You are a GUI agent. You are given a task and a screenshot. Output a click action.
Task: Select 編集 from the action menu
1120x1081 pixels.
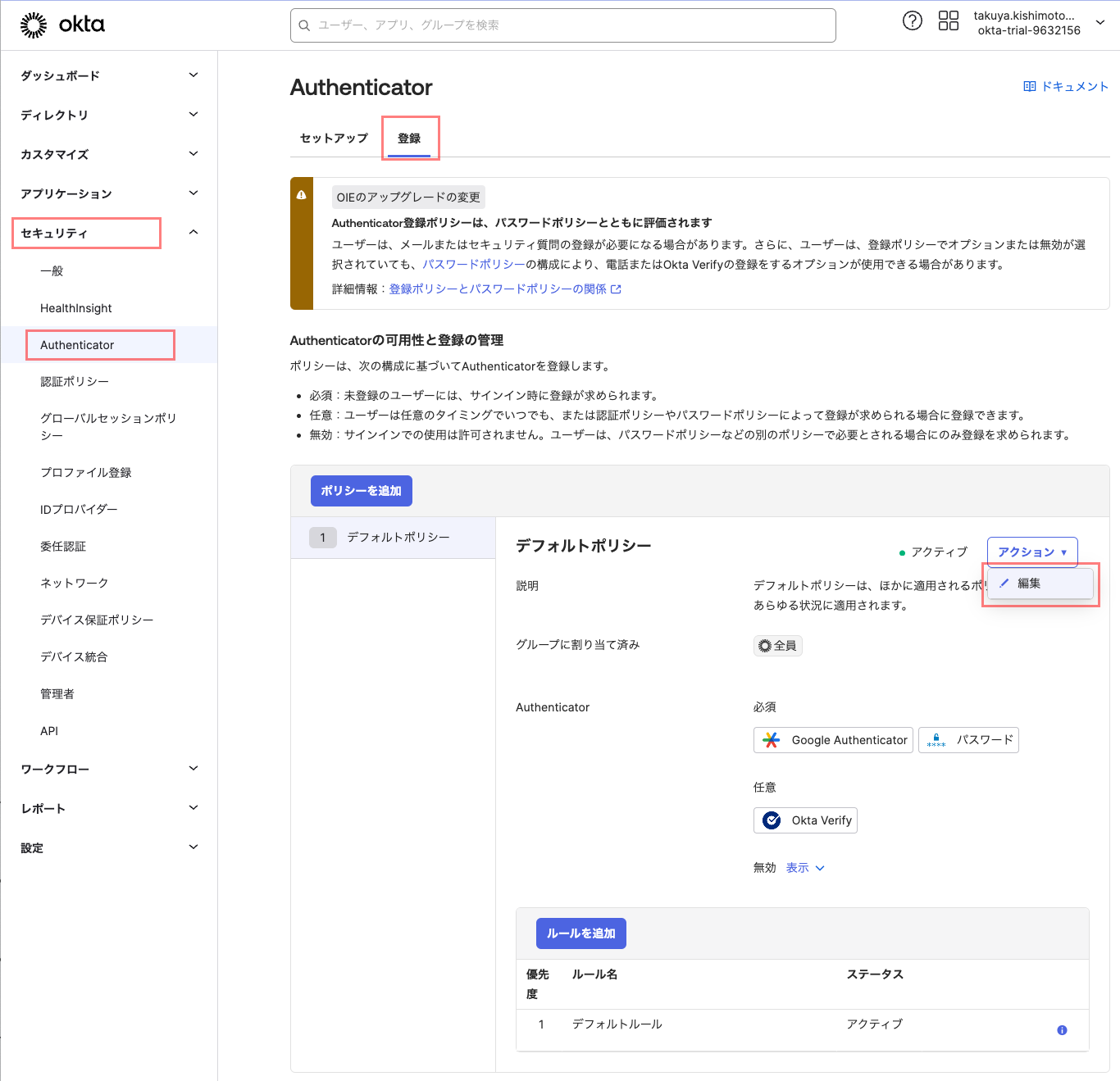[1028, 584]
